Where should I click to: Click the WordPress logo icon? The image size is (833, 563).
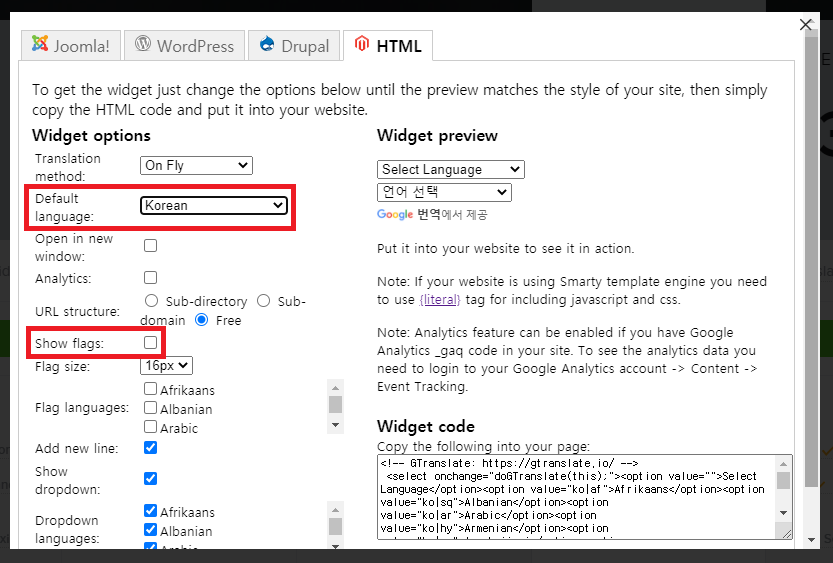(x=143, y=43)
